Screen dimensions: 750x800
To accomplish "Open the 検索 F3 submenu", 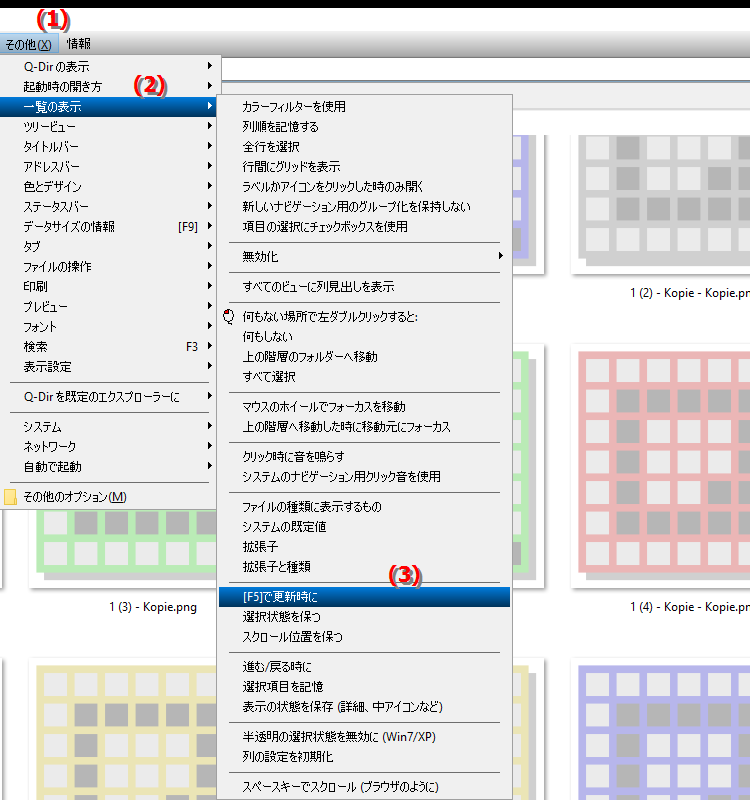I will point(110,346).
